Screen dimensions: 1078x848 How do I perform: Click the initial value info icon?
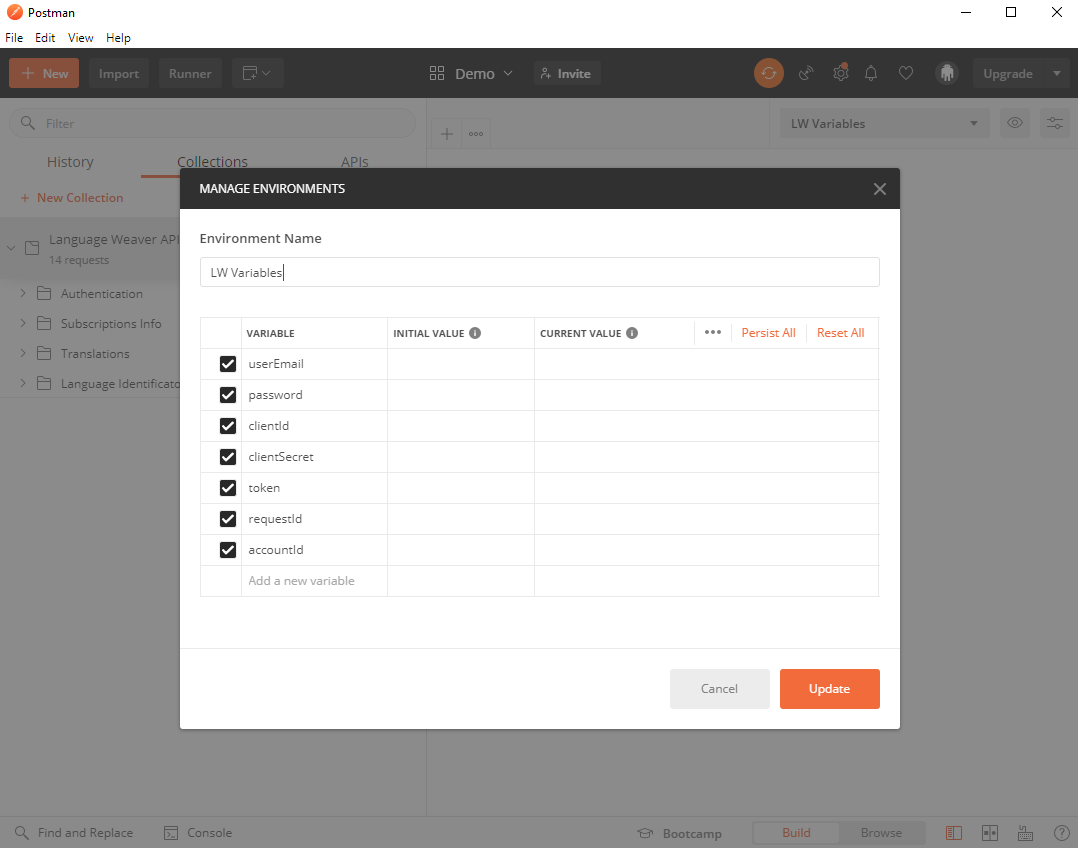(475, 333)
